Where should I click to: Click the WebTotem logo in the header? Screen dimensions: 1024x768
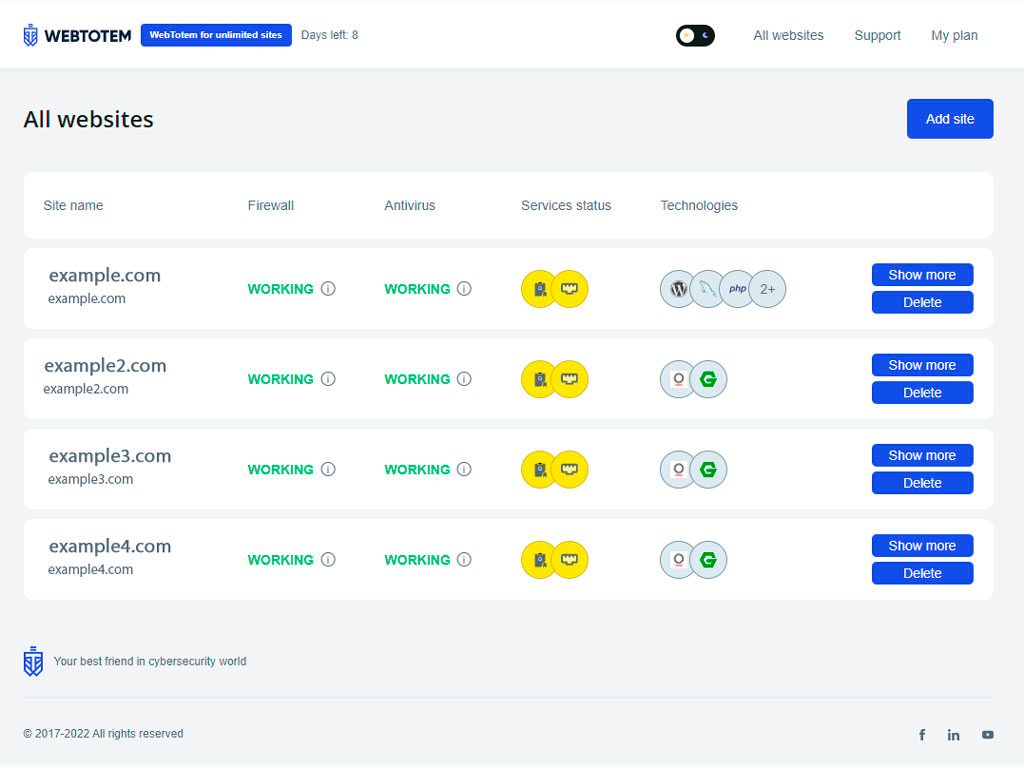77,36
